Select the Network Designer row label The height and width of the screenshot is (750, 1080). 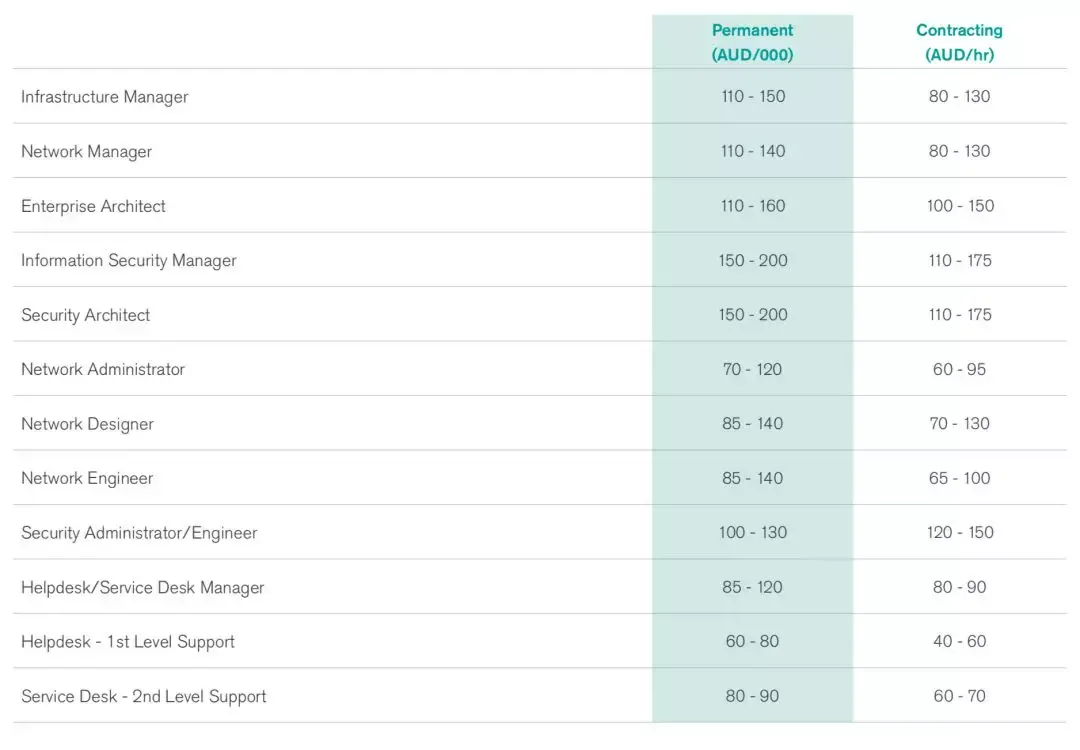coord(88,424)
